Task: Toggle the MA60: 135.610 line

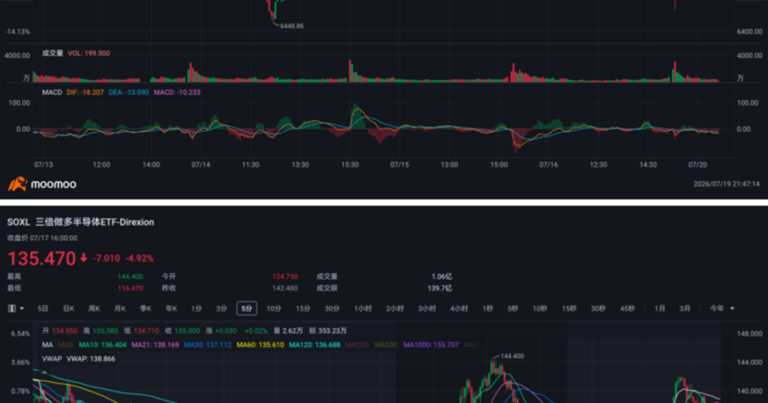Action: click(x=260, y=345)
